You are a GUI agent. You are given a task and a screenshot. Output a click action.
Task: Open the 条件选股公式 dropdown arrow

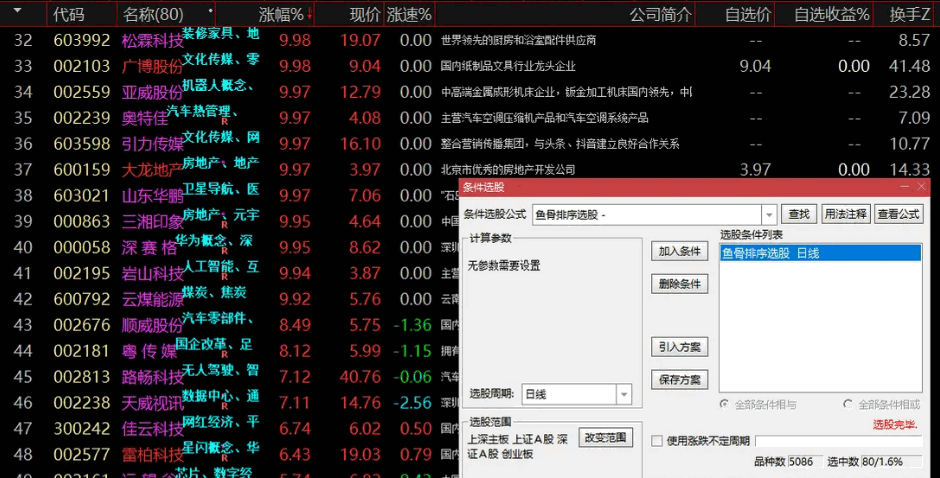coord(769,215)
